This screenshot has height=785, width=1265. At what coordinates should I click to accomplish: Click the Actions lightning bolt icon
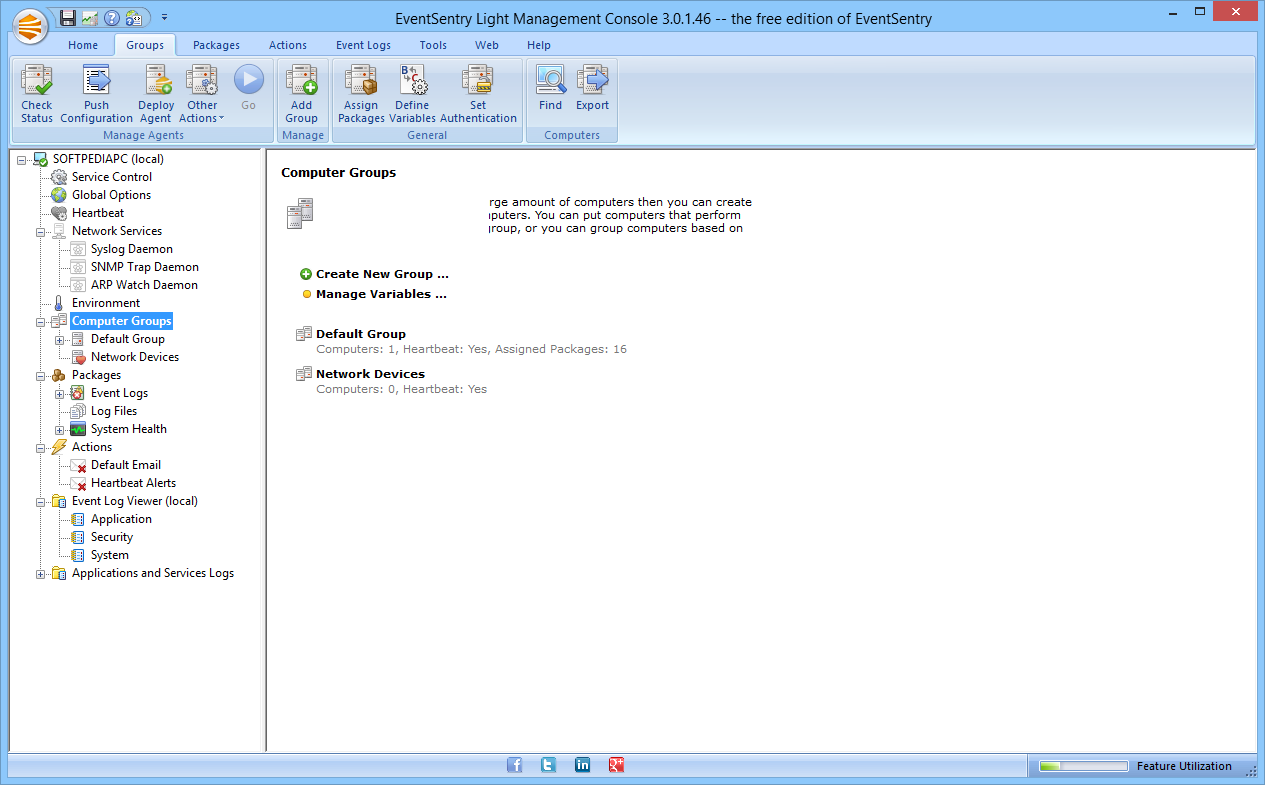[x=59, y=447]
